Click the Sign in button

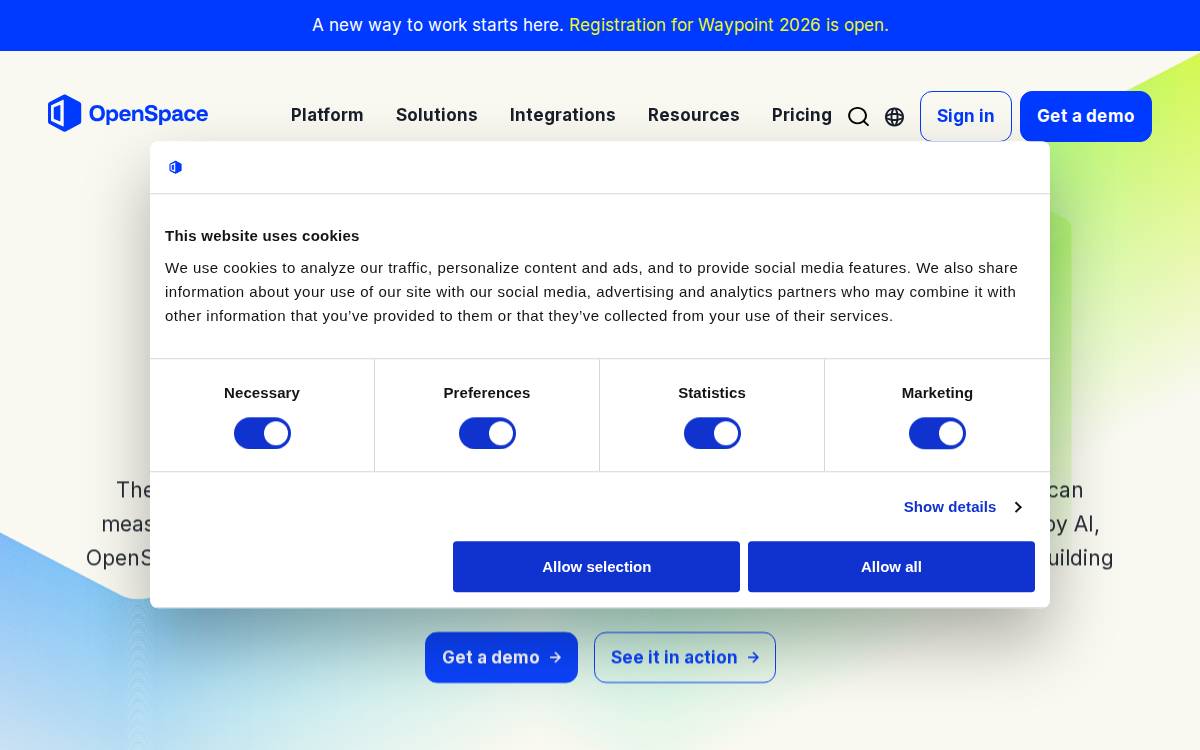pyautogui.click(x=966, y=116)
